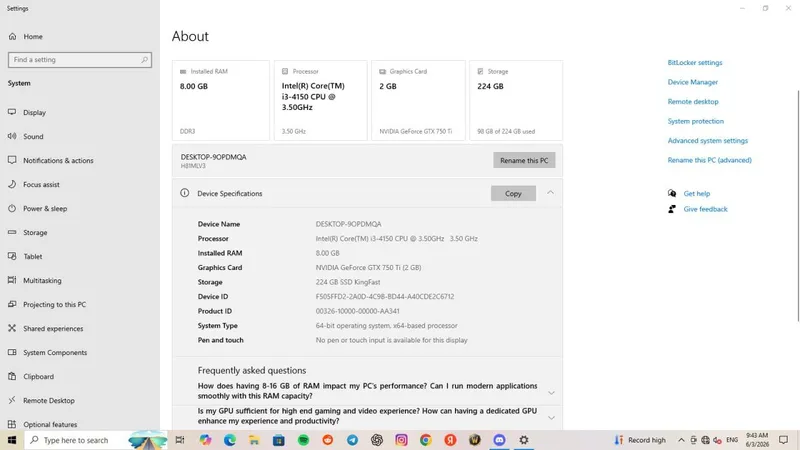
Task: Open the taskbar clock showing 9:43 AM
Action: pos(757,440)
